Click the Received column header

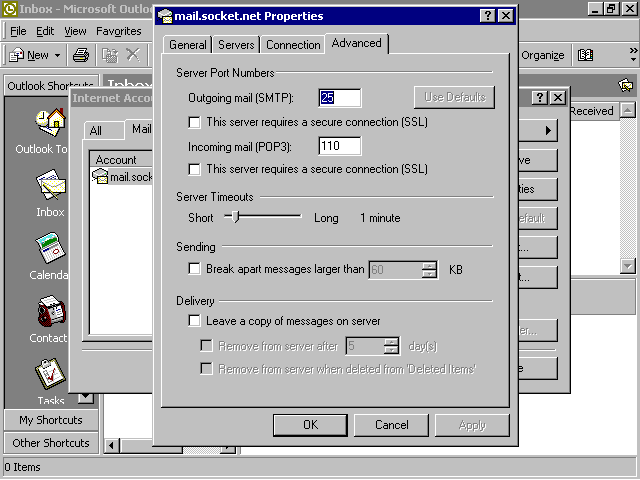595,111
